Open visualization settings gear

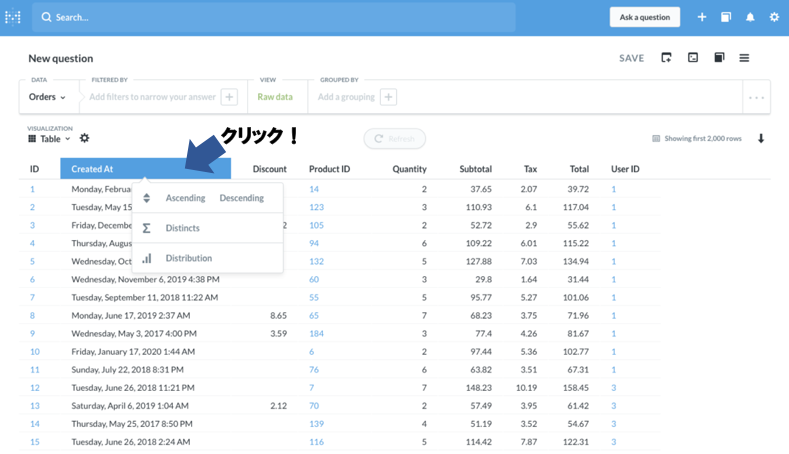click(85, 138)
